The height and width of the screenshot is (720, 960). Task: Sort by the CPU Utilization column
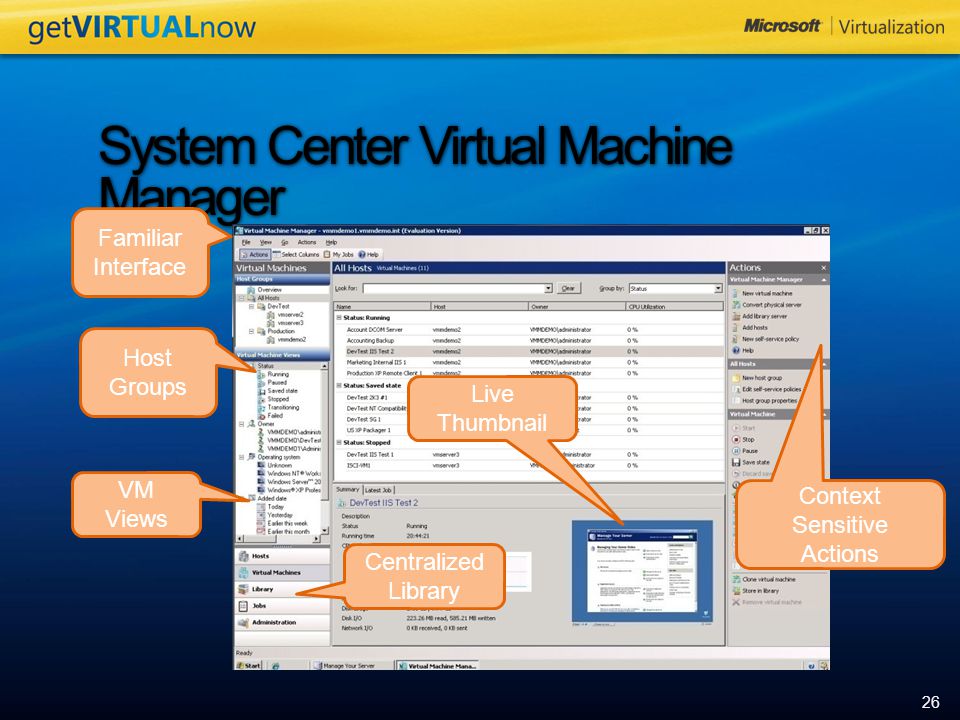pos(673,306)
